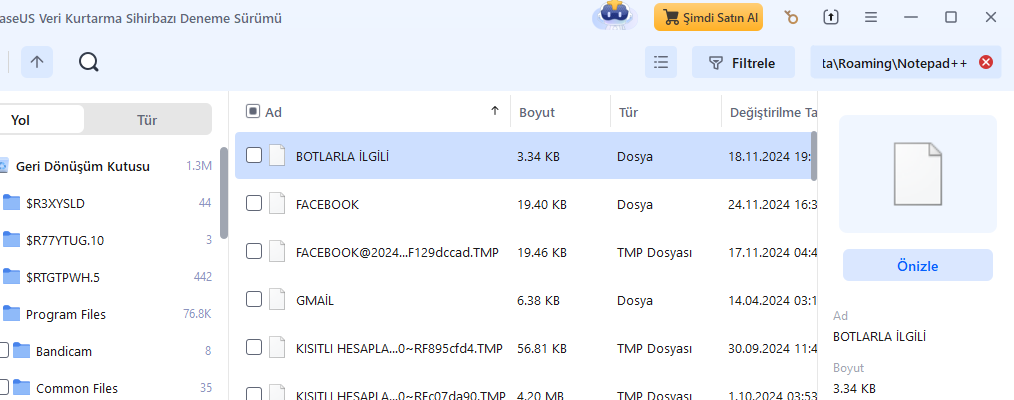Switch to list view layout icon
1014x400 pixels.
click(661, 62)
